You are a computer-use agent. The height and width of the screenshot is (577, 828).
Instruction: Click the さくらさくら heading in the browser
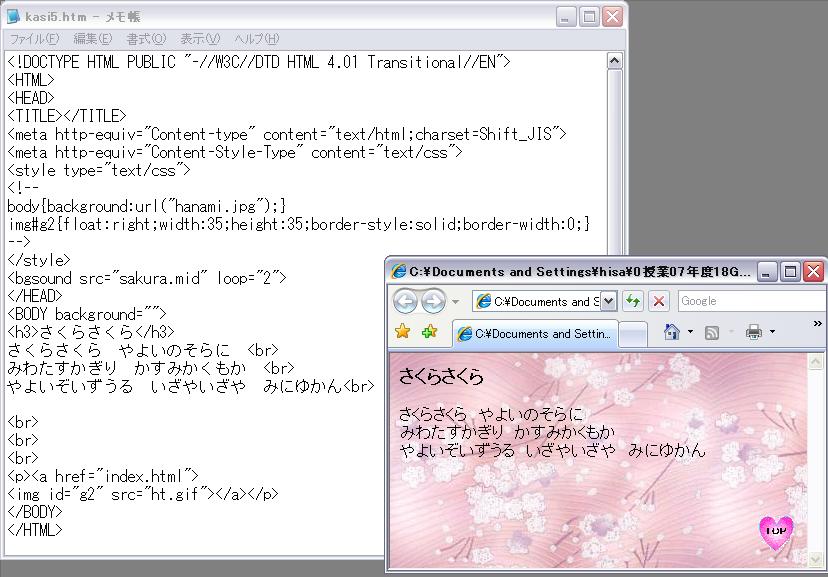click(x=441, y=376)
